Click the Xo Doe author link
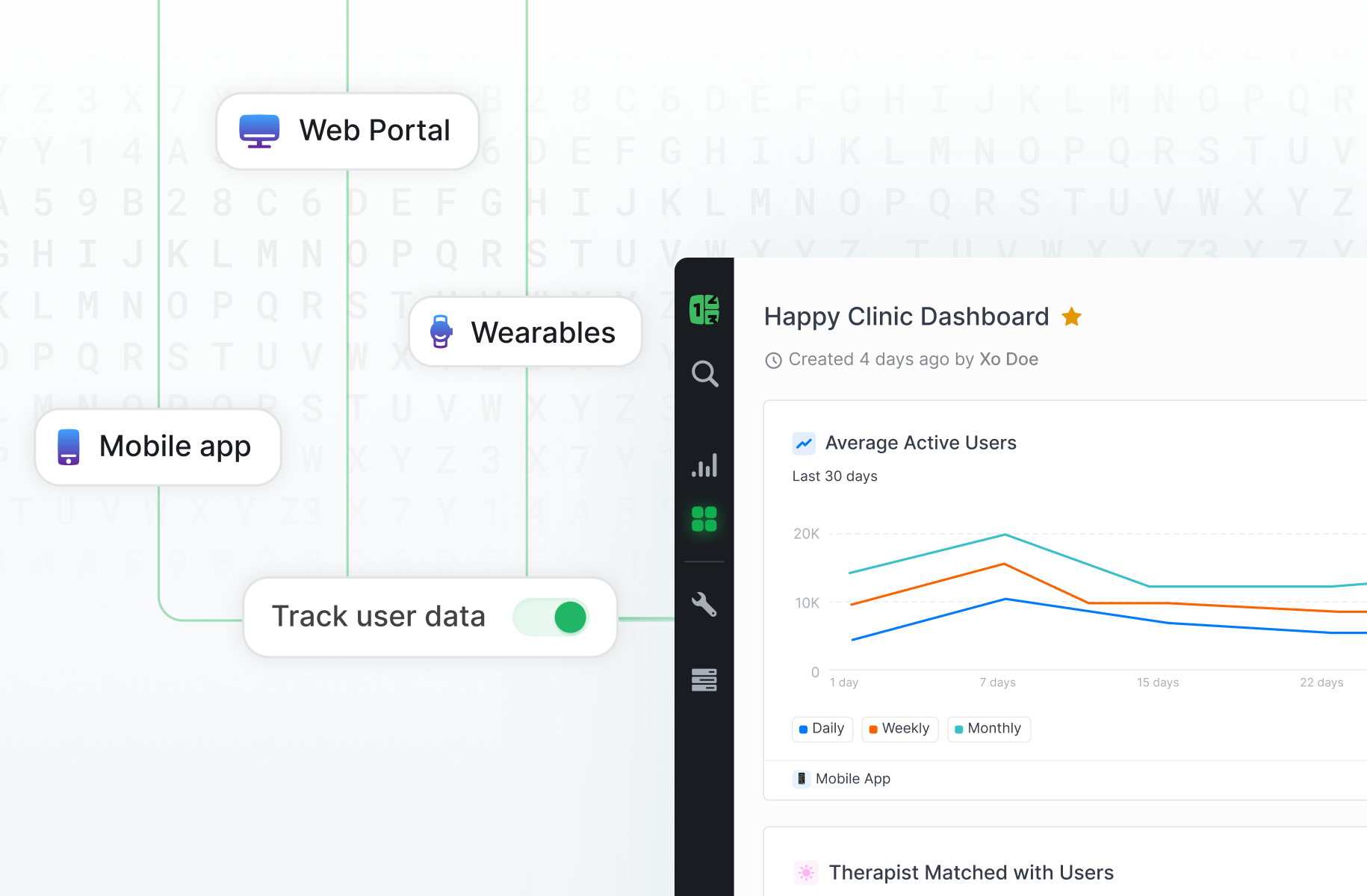Viewport: 1367px width, 896px height. pyautogui.click(x=1008, y=359)
